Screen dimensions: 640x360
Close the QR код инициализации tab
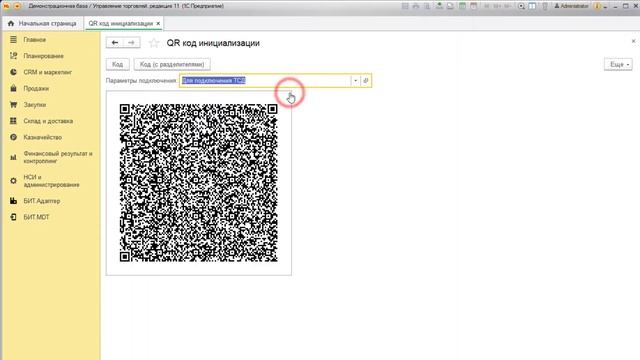point(158,23)
